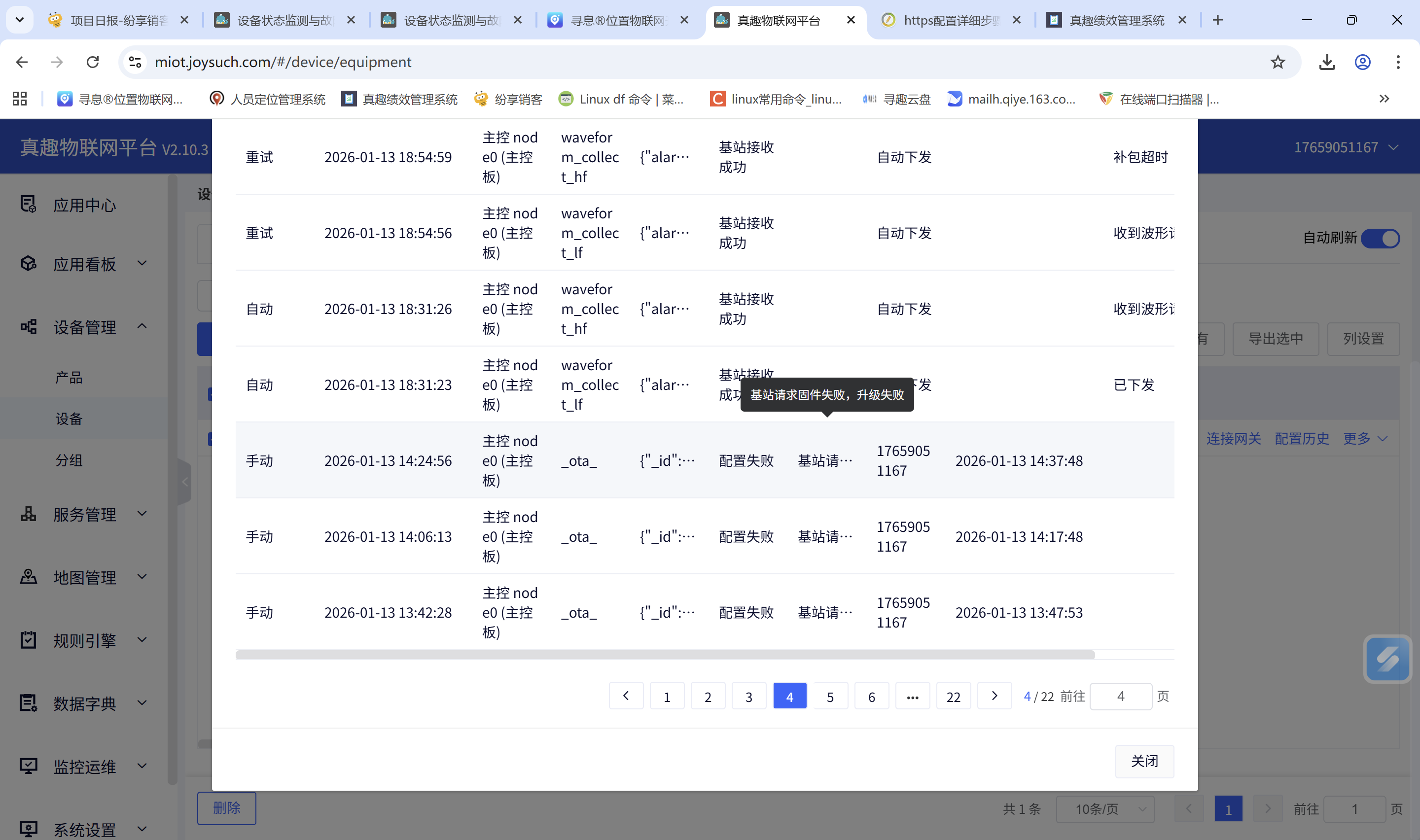Click the 监控运维 sidebar icon

28,767
